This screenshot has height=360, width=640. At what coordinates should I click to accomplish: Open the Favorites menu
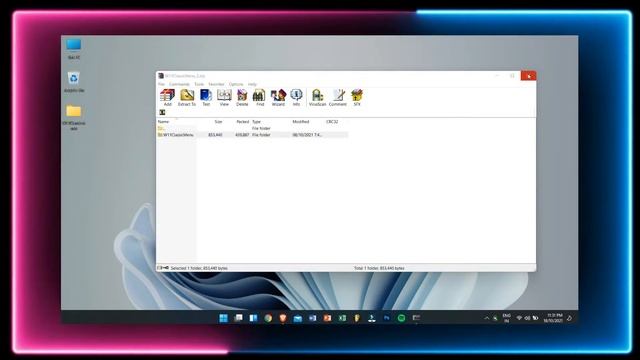click(x=216, y=84)
